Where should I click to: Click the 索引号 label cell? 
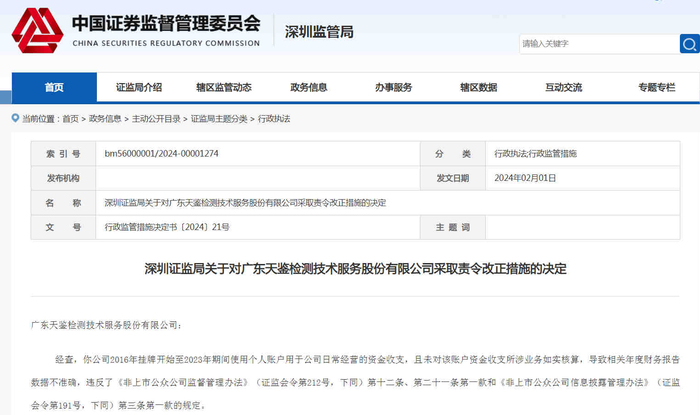pos(63,154)
